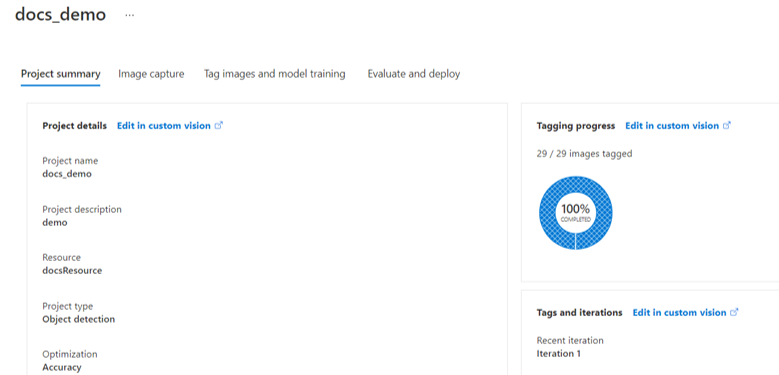
Task: Click the Optimization label
Action: pos(70,354)
